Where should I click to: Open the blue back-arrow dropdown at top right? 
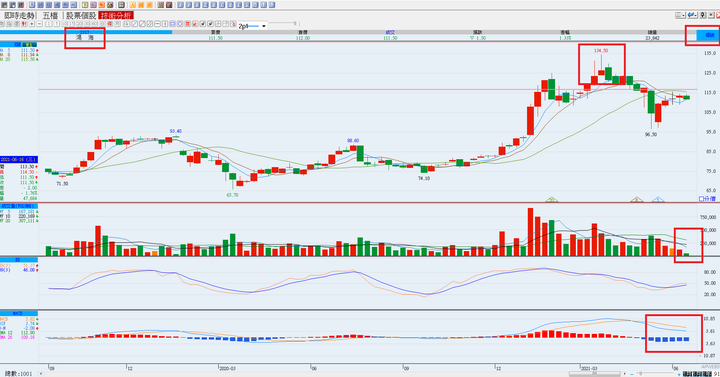(692, 15)
